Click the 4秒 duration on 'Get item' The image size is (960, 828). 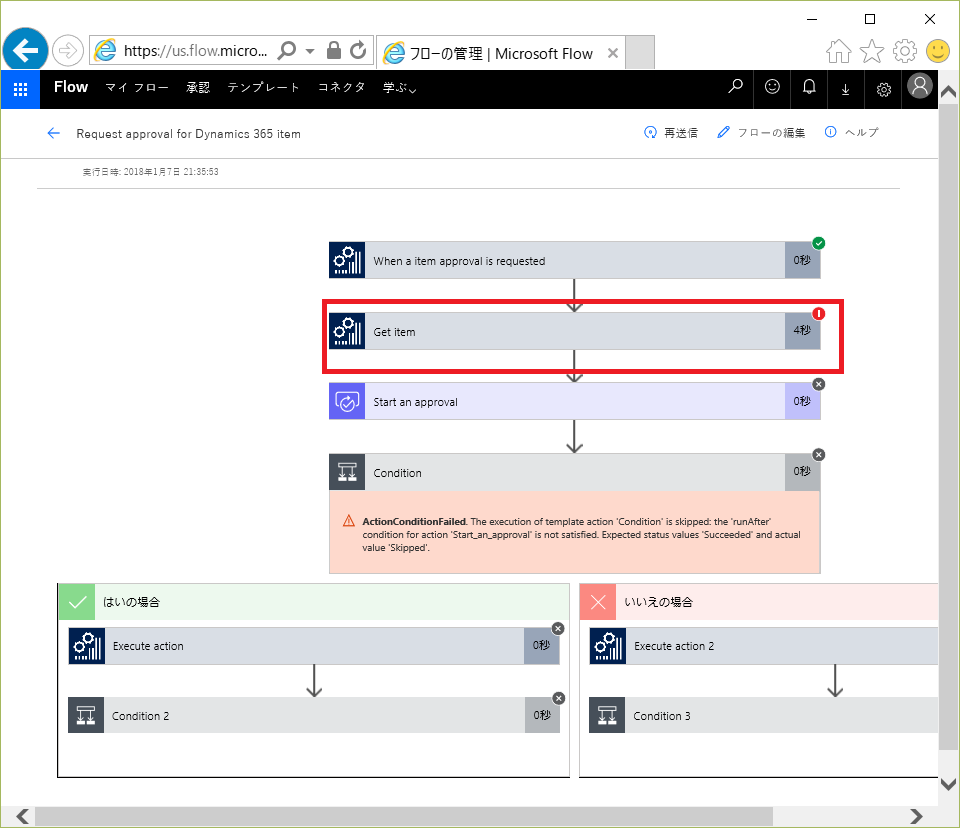point(802,331)
